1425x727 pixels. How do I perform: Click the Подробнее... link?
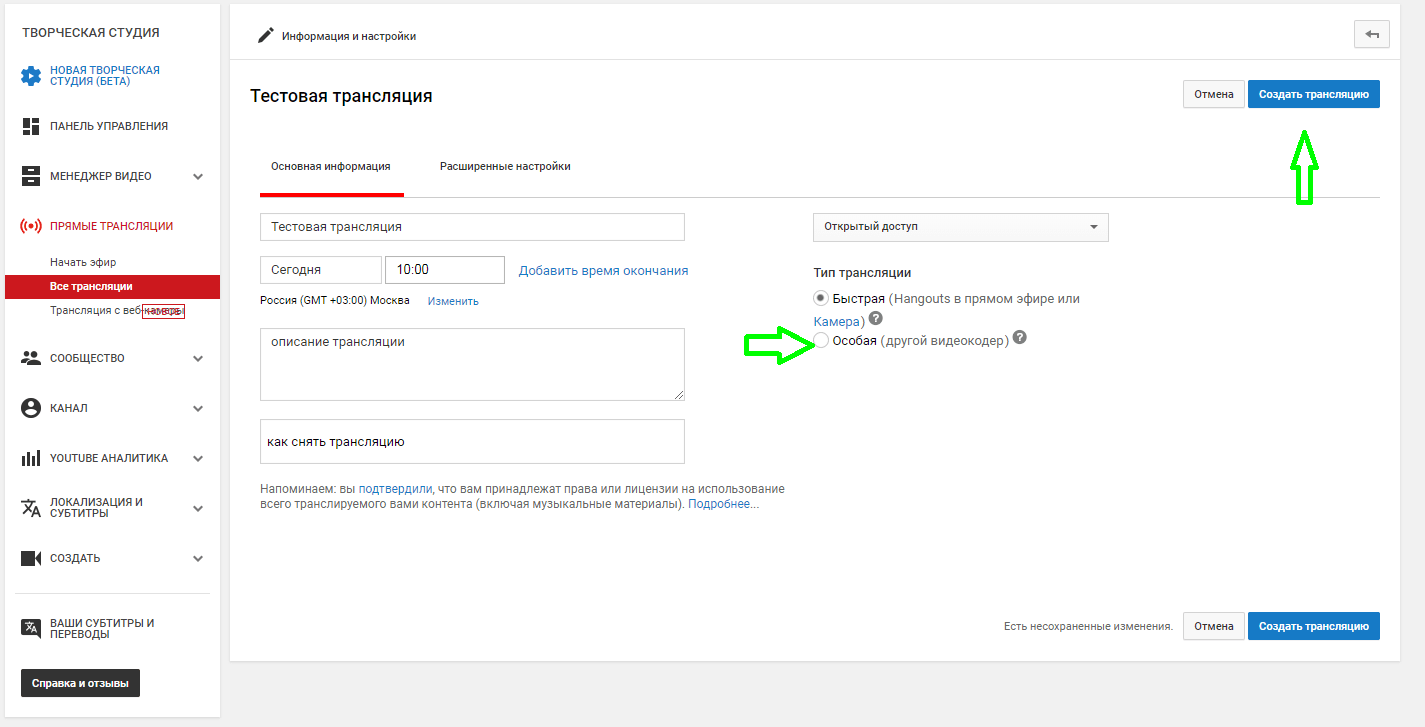click(723, 504)
